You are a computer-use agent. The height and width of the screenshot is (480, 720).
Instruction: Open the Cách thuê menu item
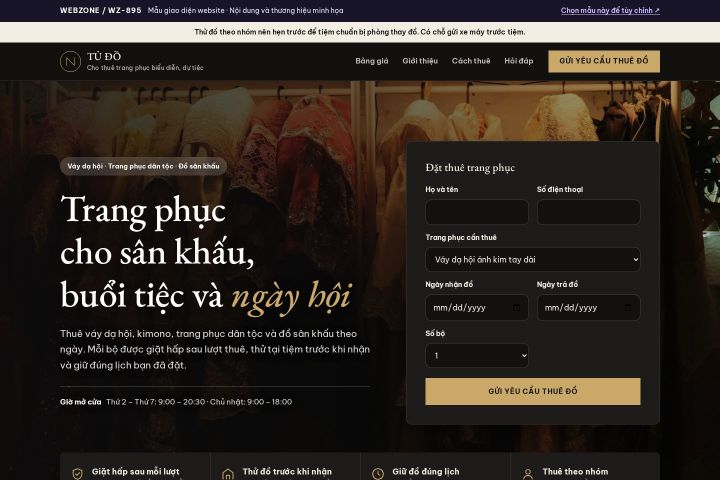point(471,61)
